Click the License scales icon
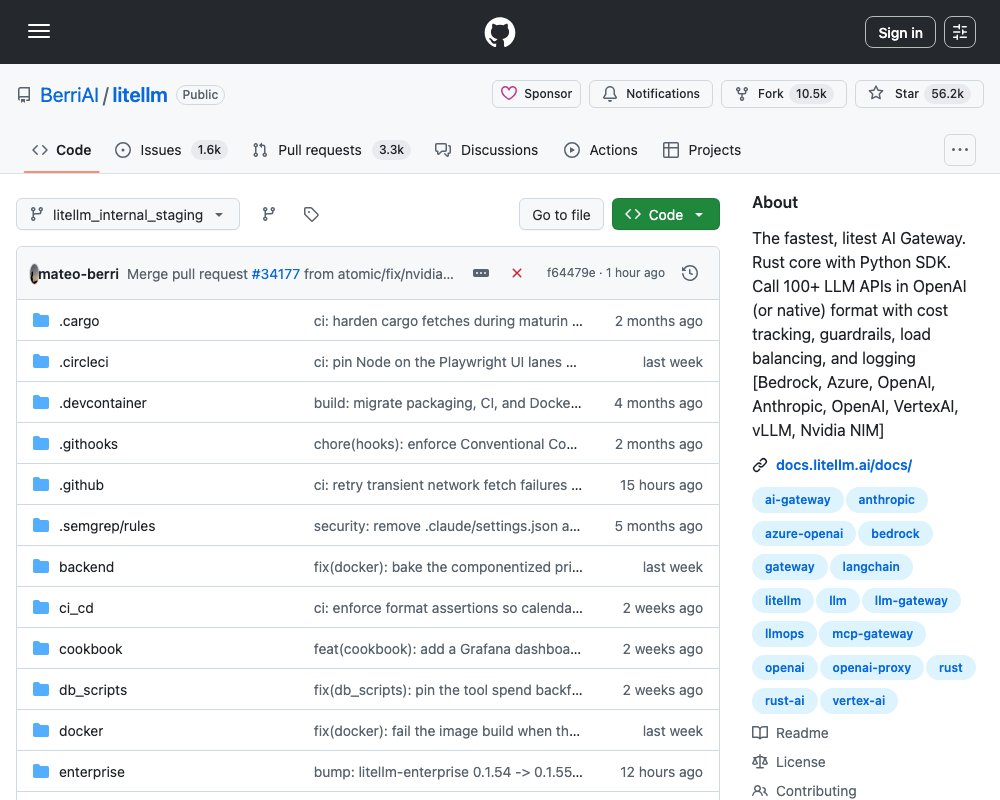 pos(760,762)
